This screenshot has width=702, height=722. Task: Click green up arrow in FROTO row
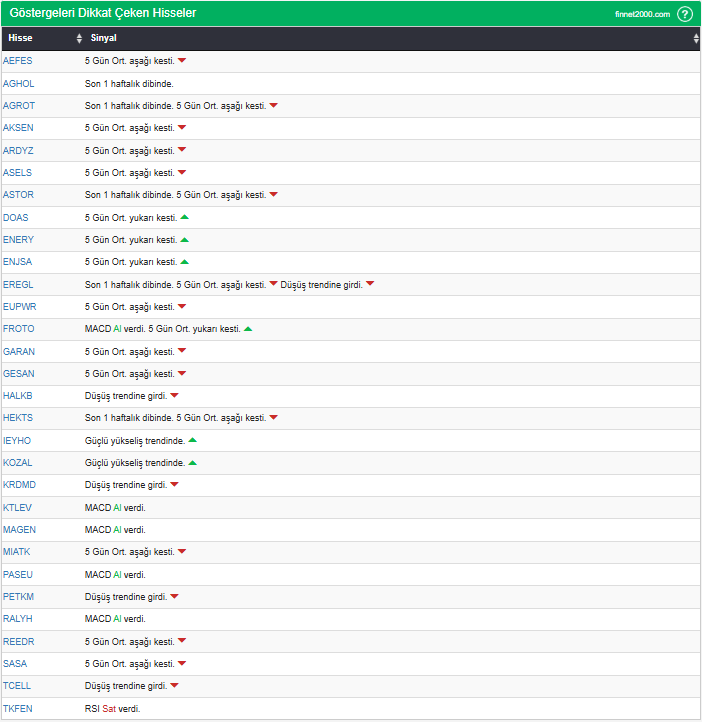pyautogui.click(x=248, y=329)
